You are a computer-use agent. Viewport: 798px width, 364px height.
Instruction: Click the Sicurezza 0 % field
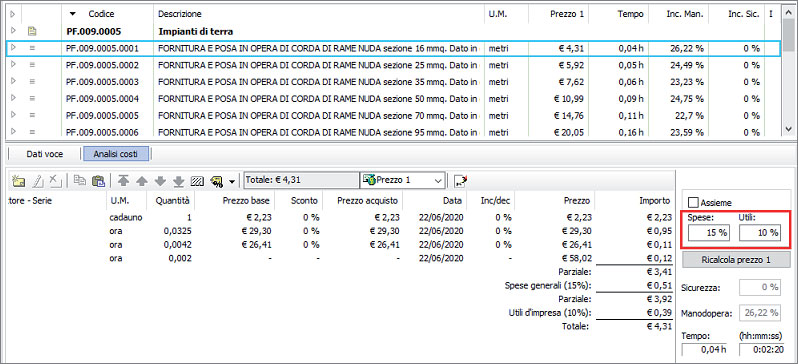coord(759,287)
